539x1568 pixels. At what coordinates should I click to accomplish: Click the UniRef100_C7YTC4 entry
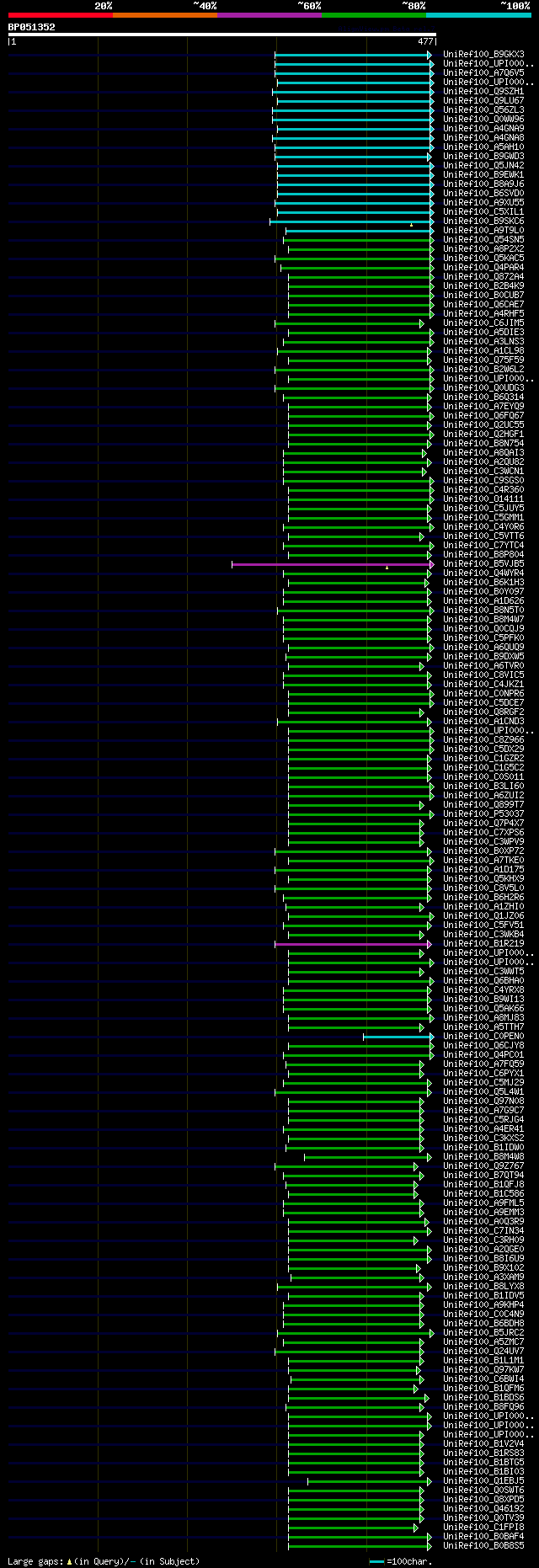click(x=483, y=546)
